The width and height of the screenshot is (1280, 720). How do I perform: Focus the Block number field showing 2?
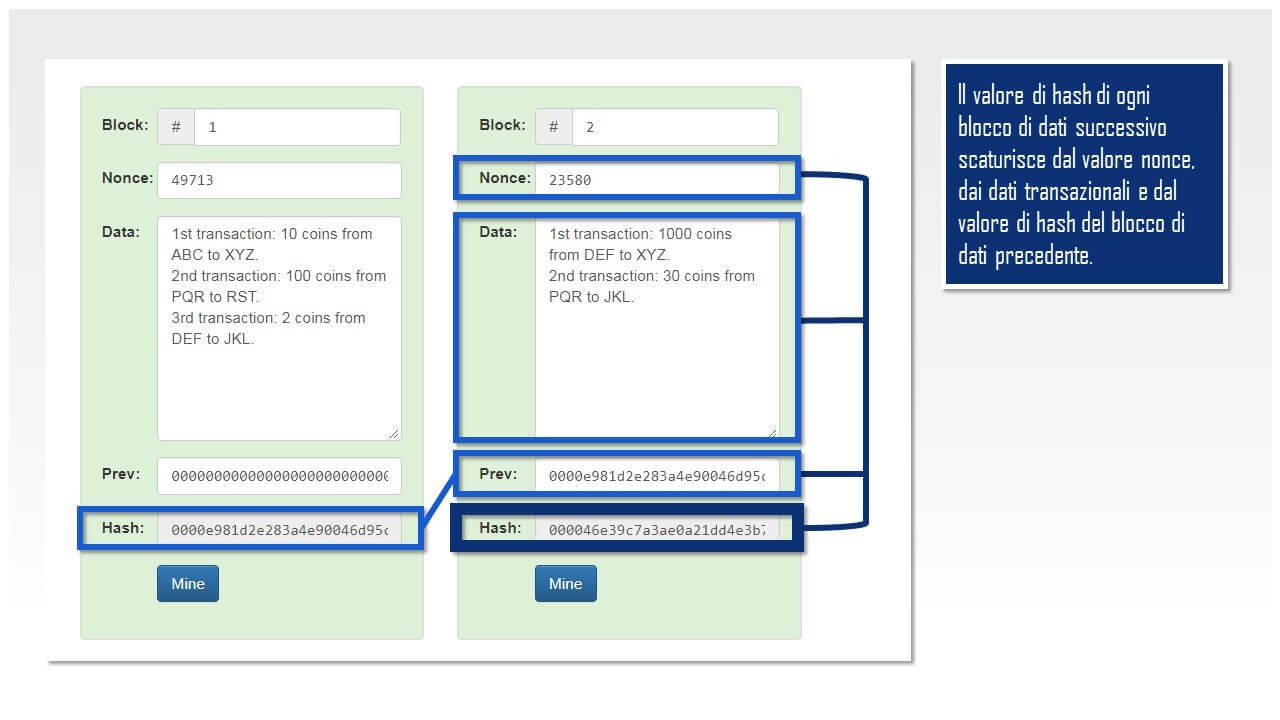point(675,127)
